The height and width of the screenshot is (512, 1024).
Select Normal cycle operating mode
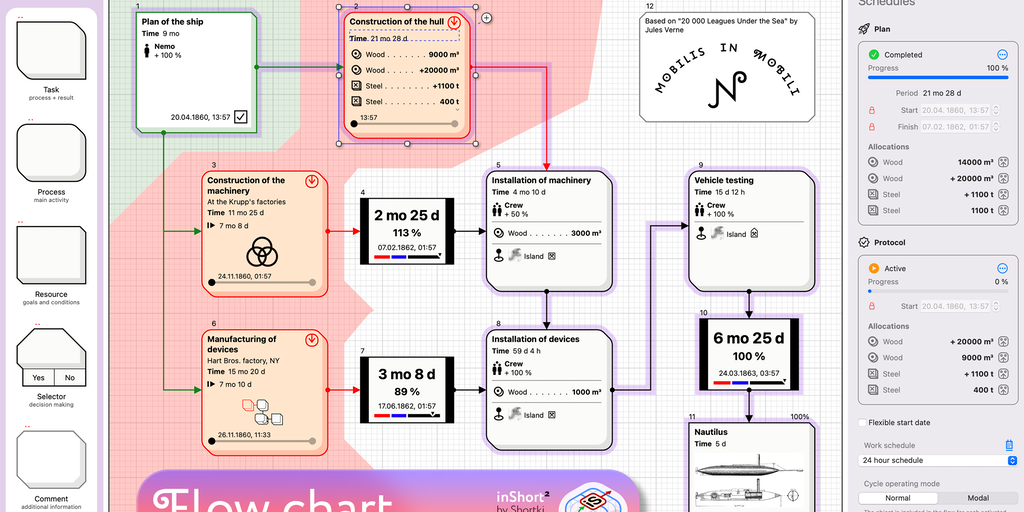897,498
